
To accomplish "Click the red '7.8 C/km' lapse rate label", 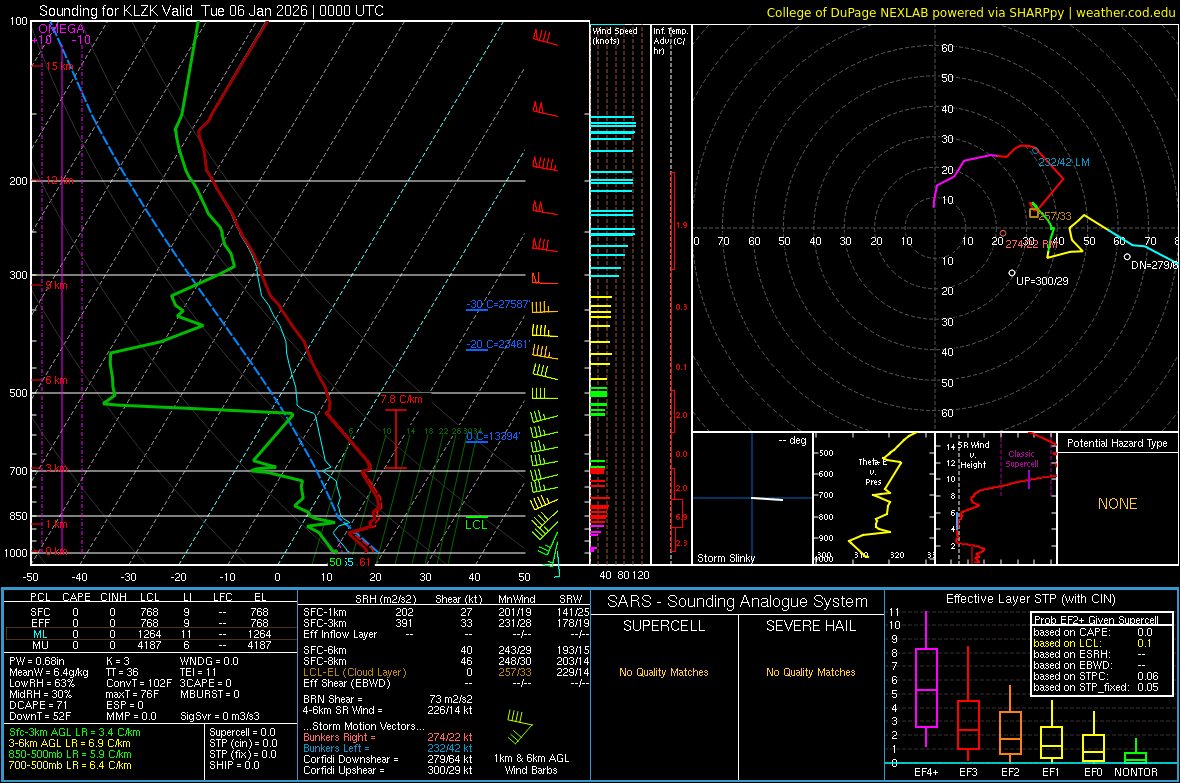I will point(402,399).
